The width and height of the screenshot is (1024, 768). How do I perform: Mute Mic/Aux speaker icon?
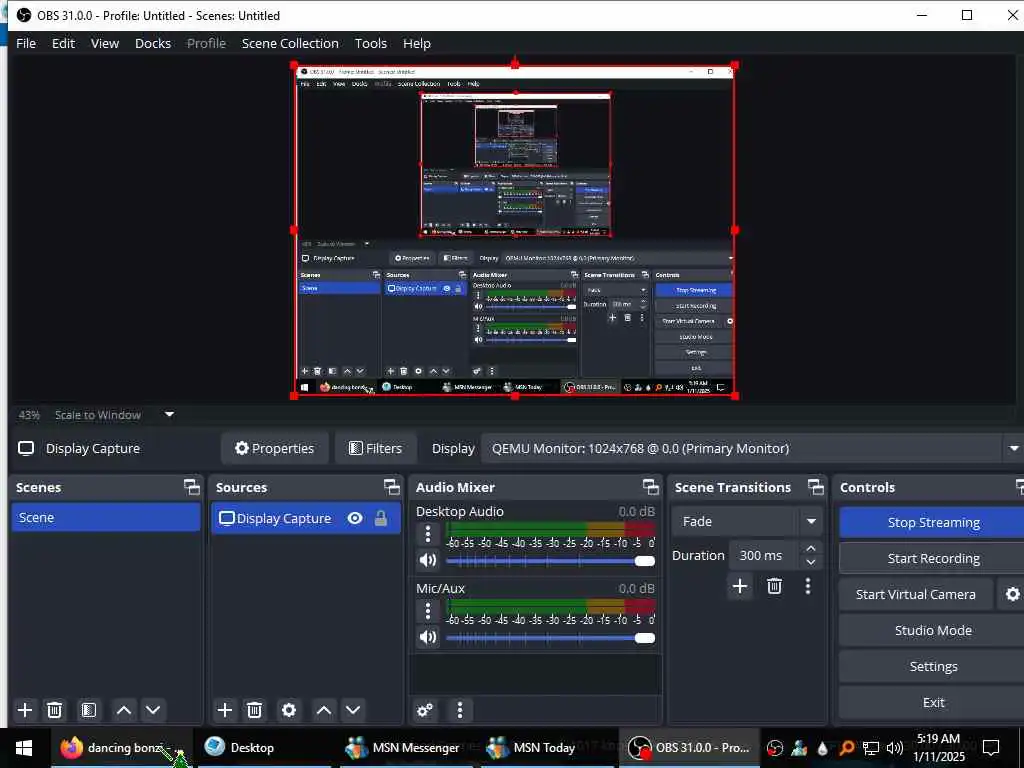(428, 637)
